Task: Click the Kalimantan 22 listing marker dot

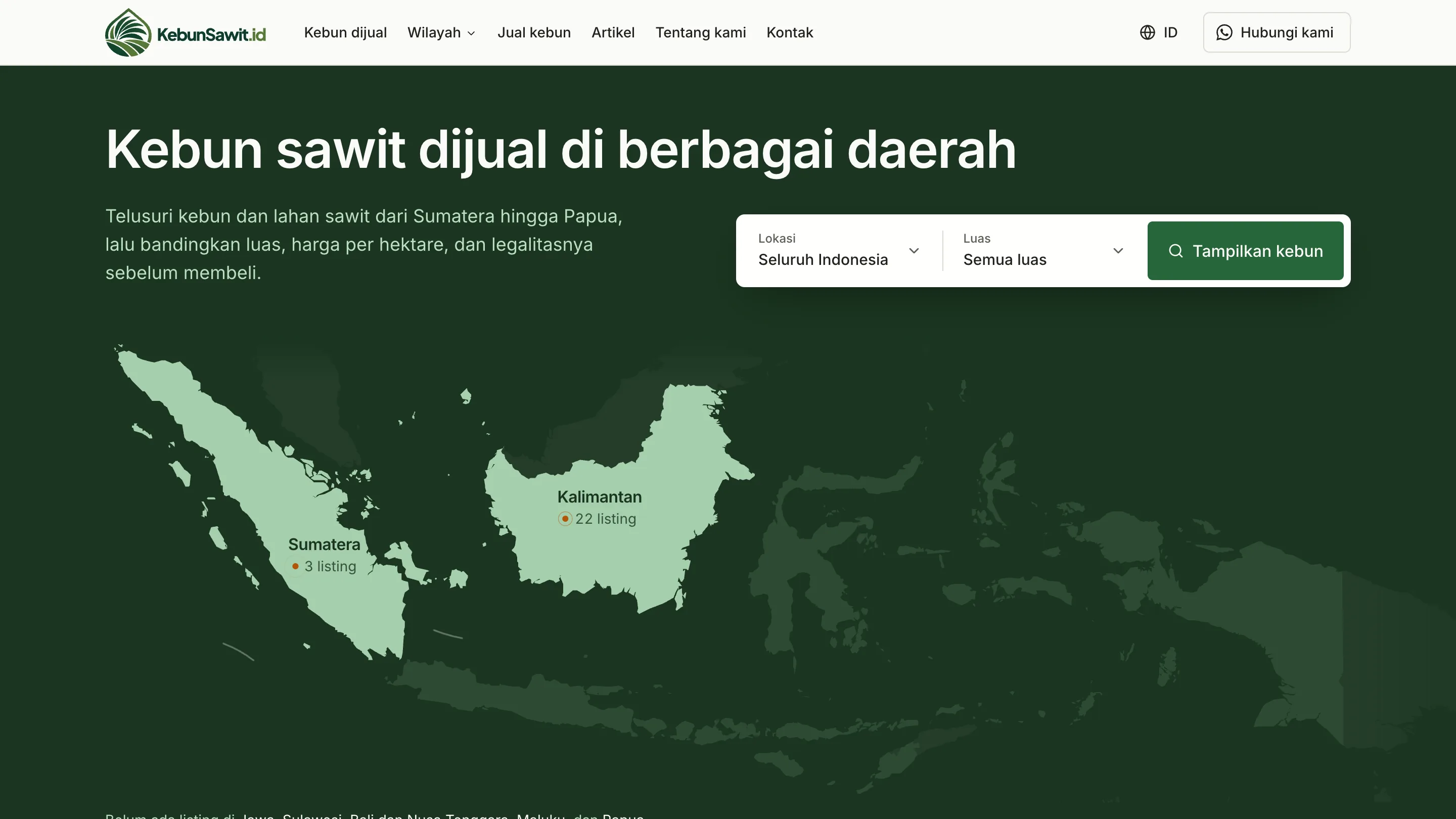Action: (x=565, y=519)
